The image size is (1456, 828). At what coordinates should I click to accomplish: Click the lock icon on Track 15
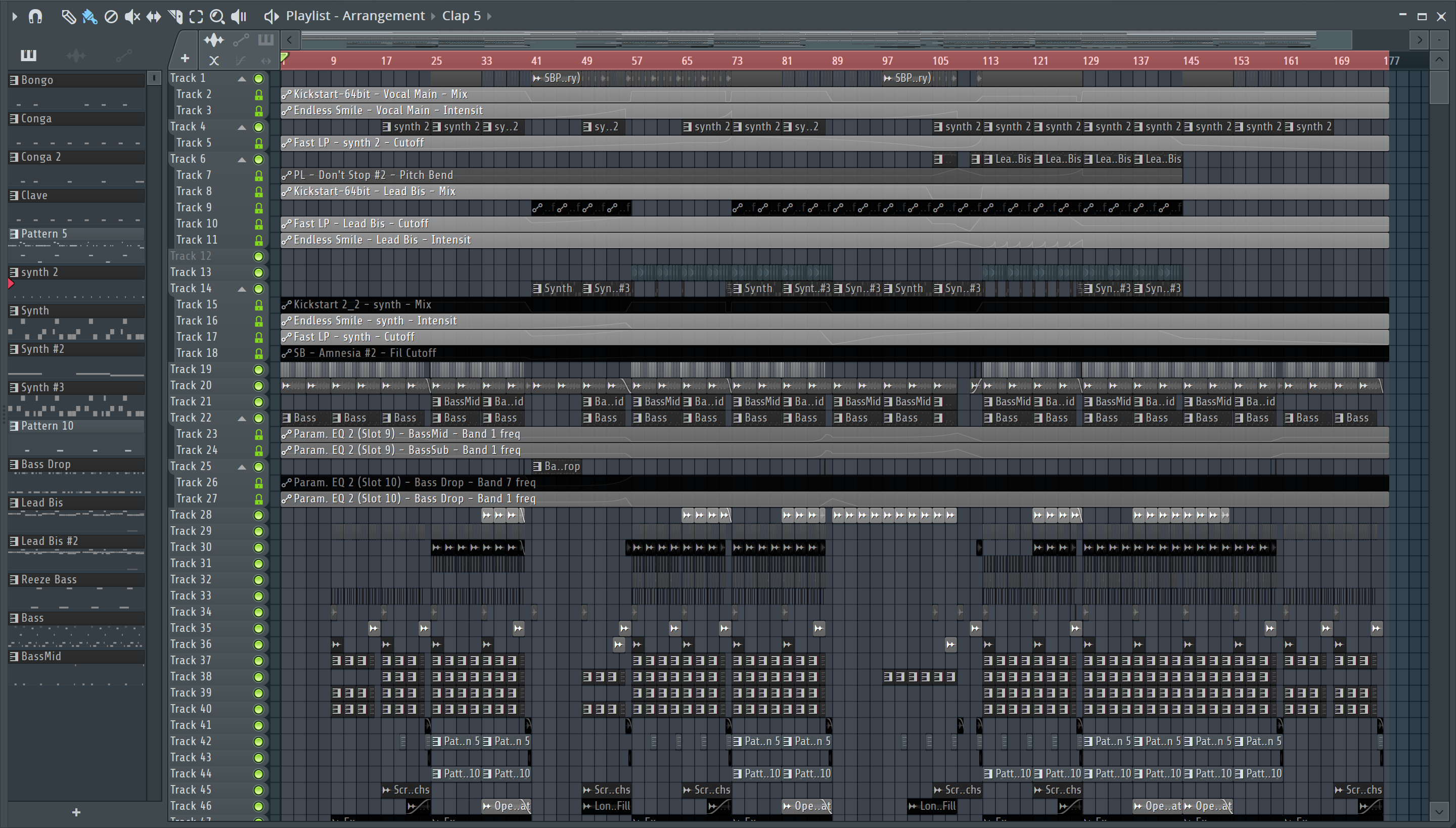[259, 305]
